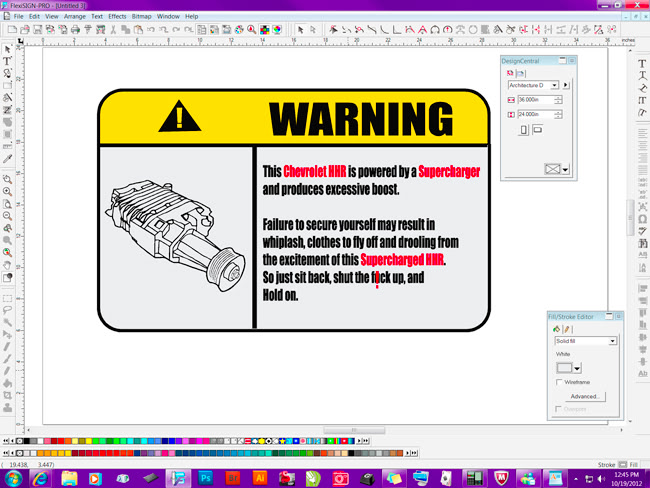
Task: Click the Open file folder icon
Action: 25,29
